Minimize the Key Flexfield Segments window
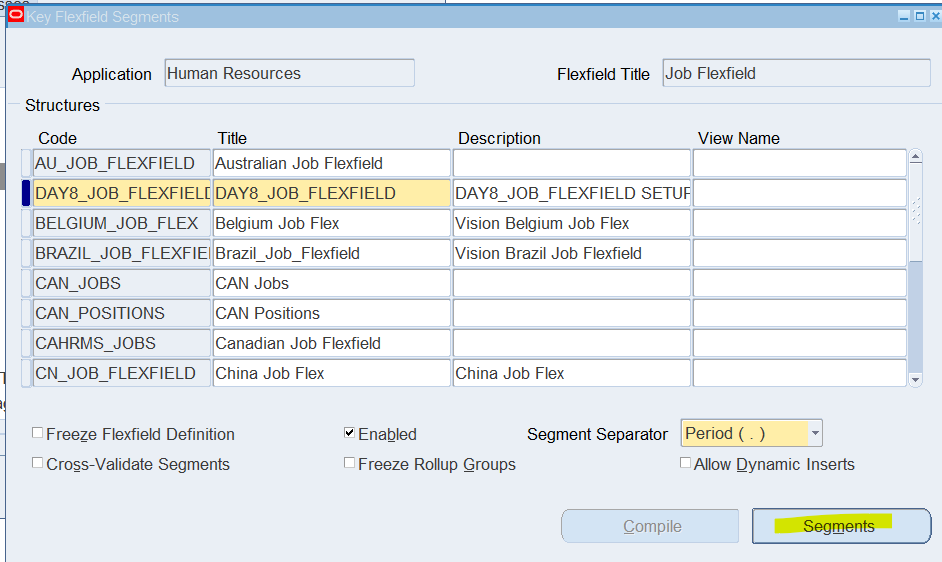Image resolution: width=942 pixels, height=562 pixels. pyautogui.click(x=904, y=16)
